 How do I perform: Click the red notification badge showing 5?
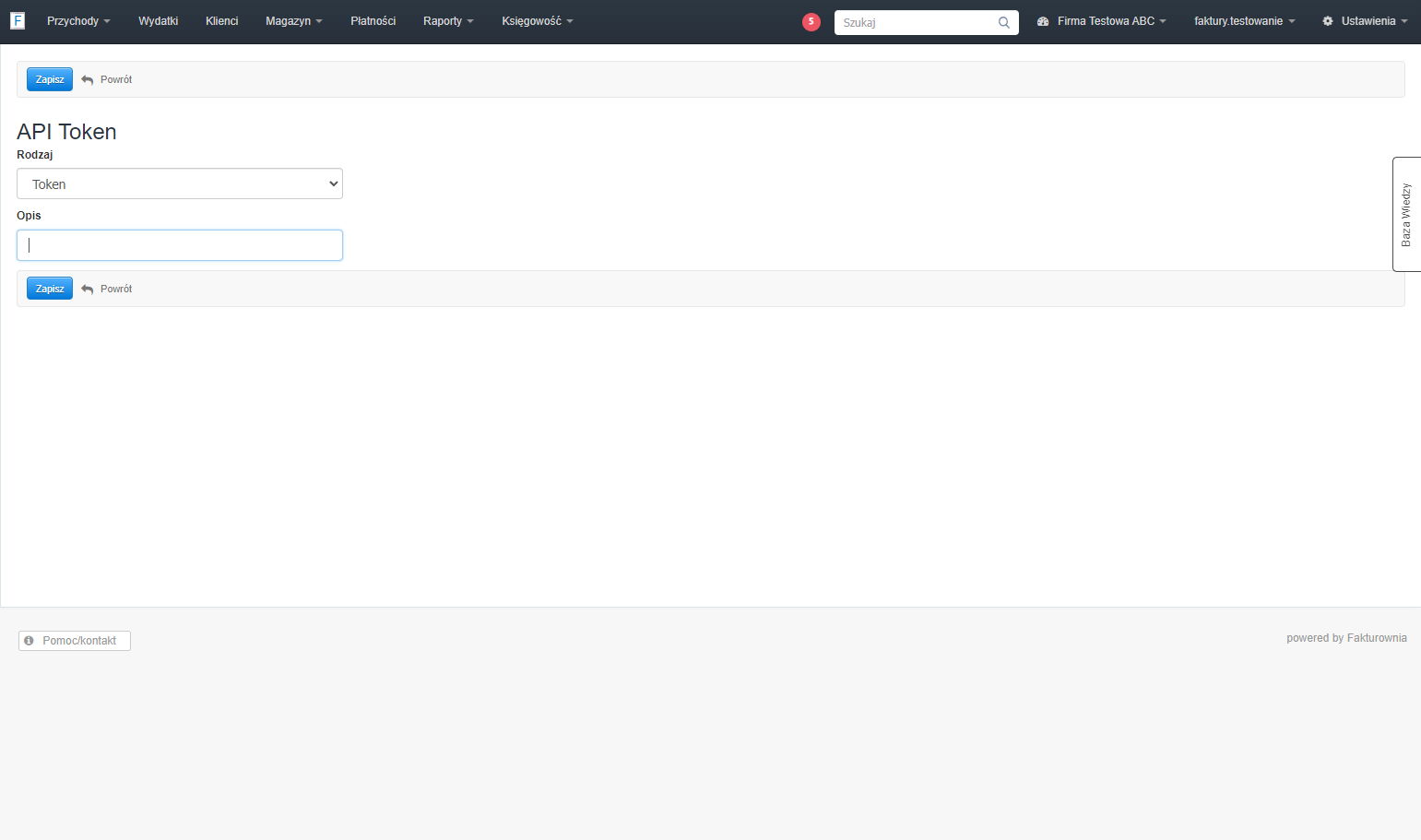(x=811, y=22)
